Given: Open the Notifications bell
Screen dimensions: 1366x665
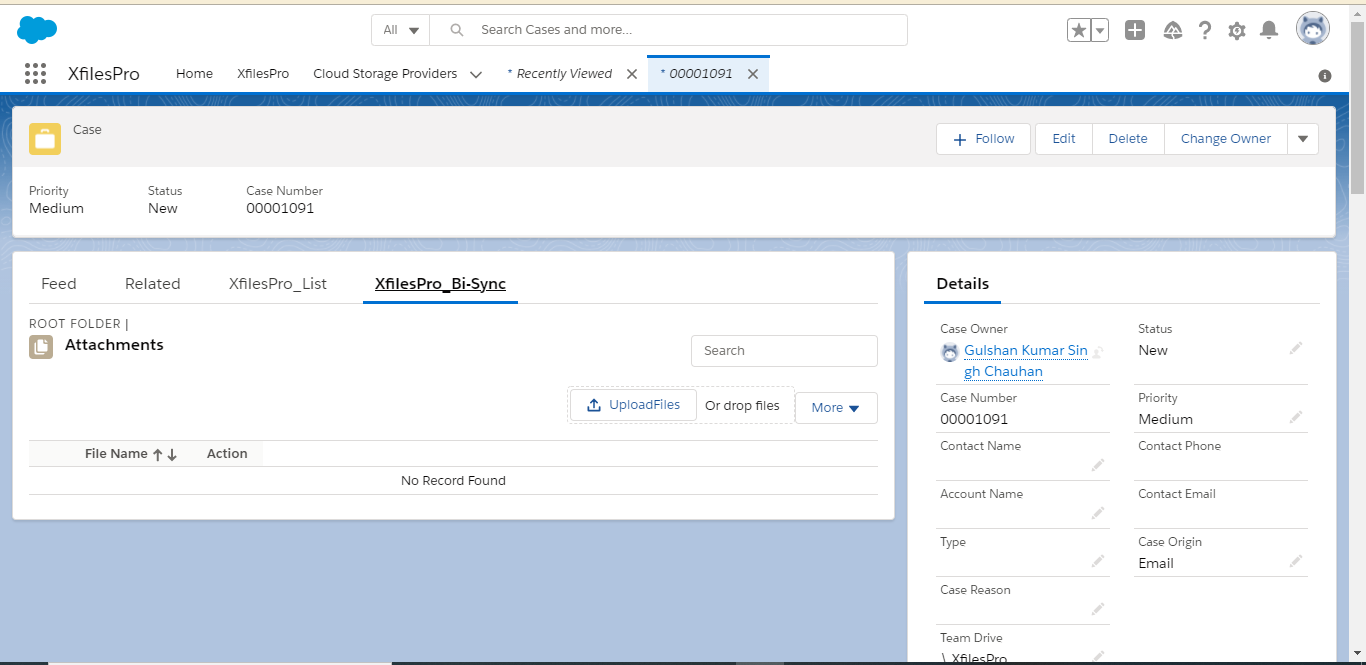Looking at the screenshot, I should point(1269,30).
